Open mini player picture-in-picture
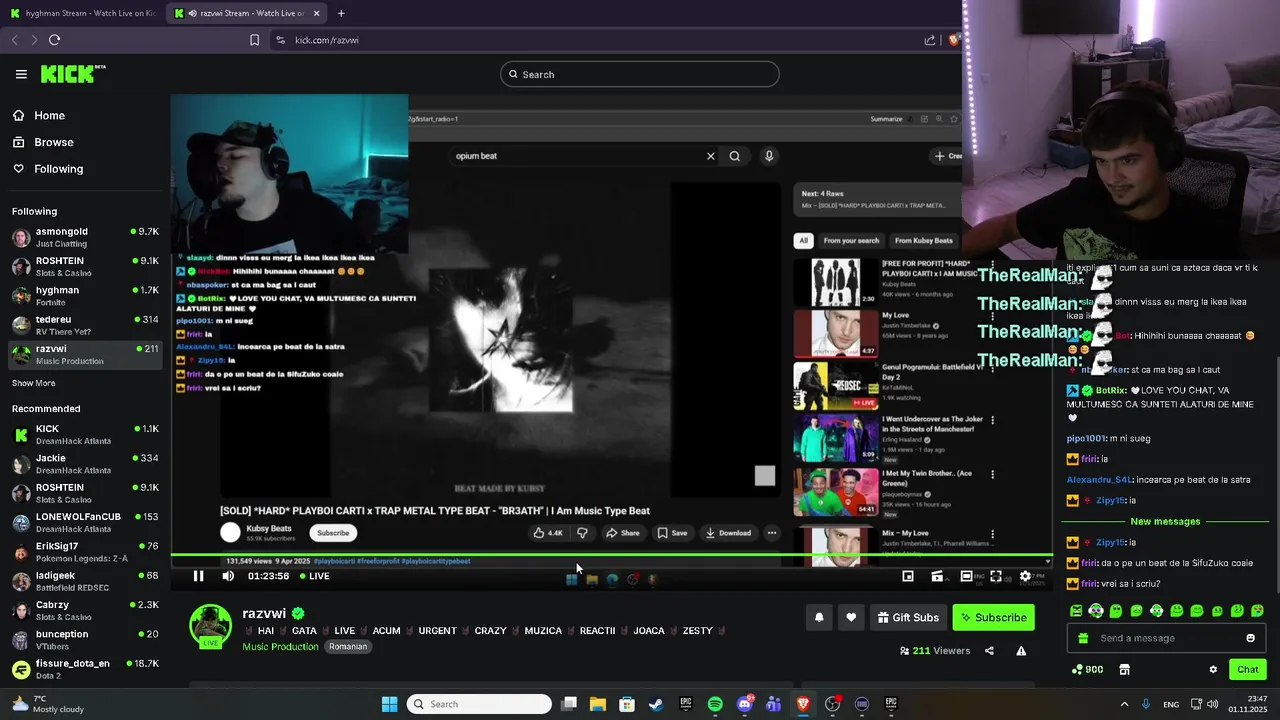The width and height of the screenshot is (1280, 720). (x=908, y=576)
